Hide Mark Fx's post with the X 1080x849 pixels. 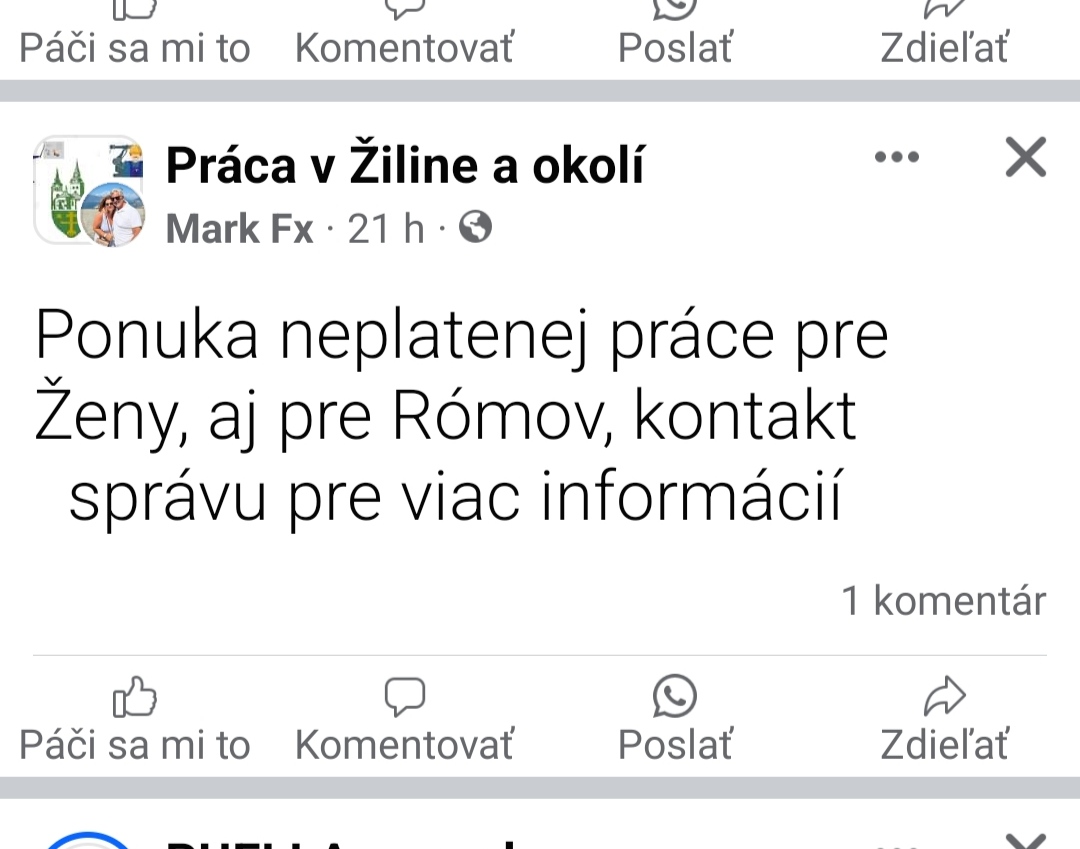1025,158
